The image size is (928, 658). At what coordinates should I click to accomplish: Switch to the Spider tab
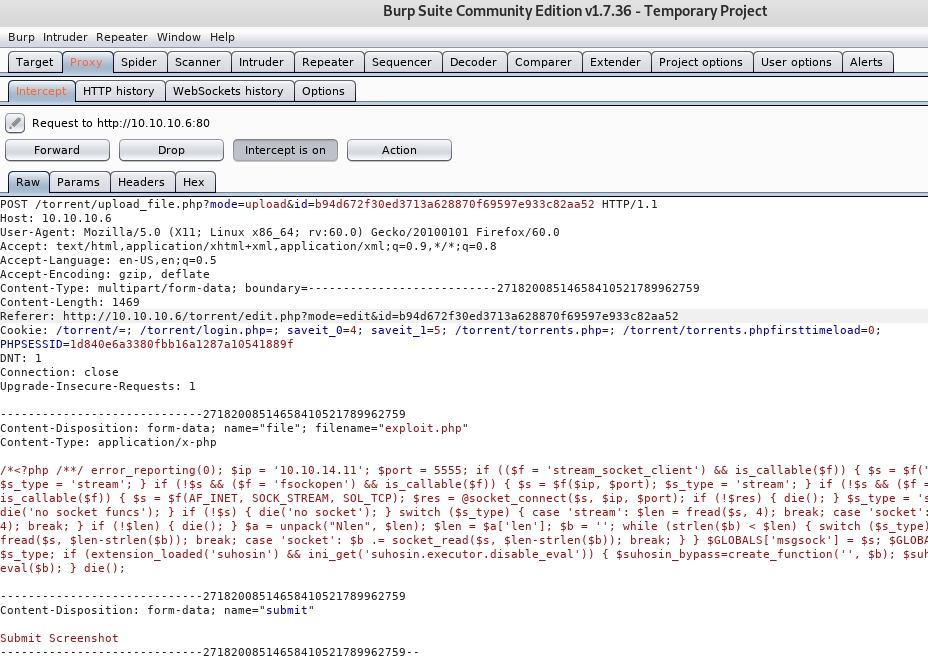[x=139, y=62]
